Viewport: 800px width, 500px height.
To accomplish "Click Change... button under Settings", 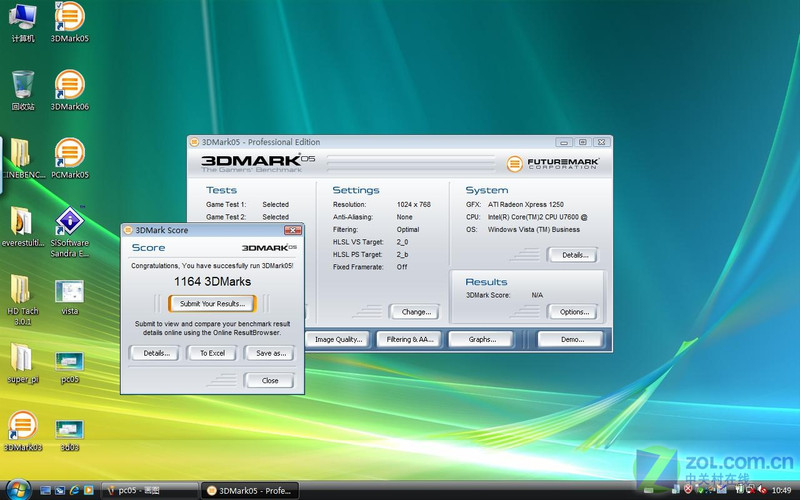I will [x=414, y=312].
